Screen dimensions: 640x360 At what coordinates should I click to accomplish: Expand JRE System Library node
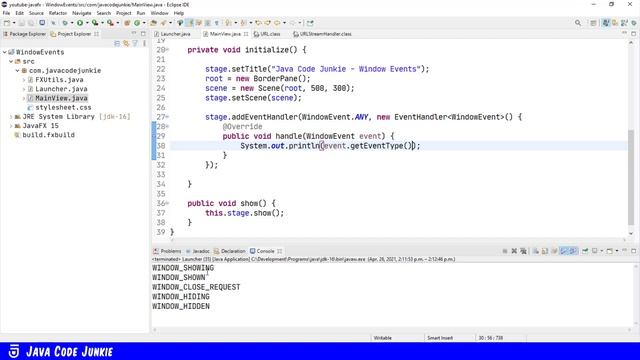pyautogui.click(x=11, y=117)
